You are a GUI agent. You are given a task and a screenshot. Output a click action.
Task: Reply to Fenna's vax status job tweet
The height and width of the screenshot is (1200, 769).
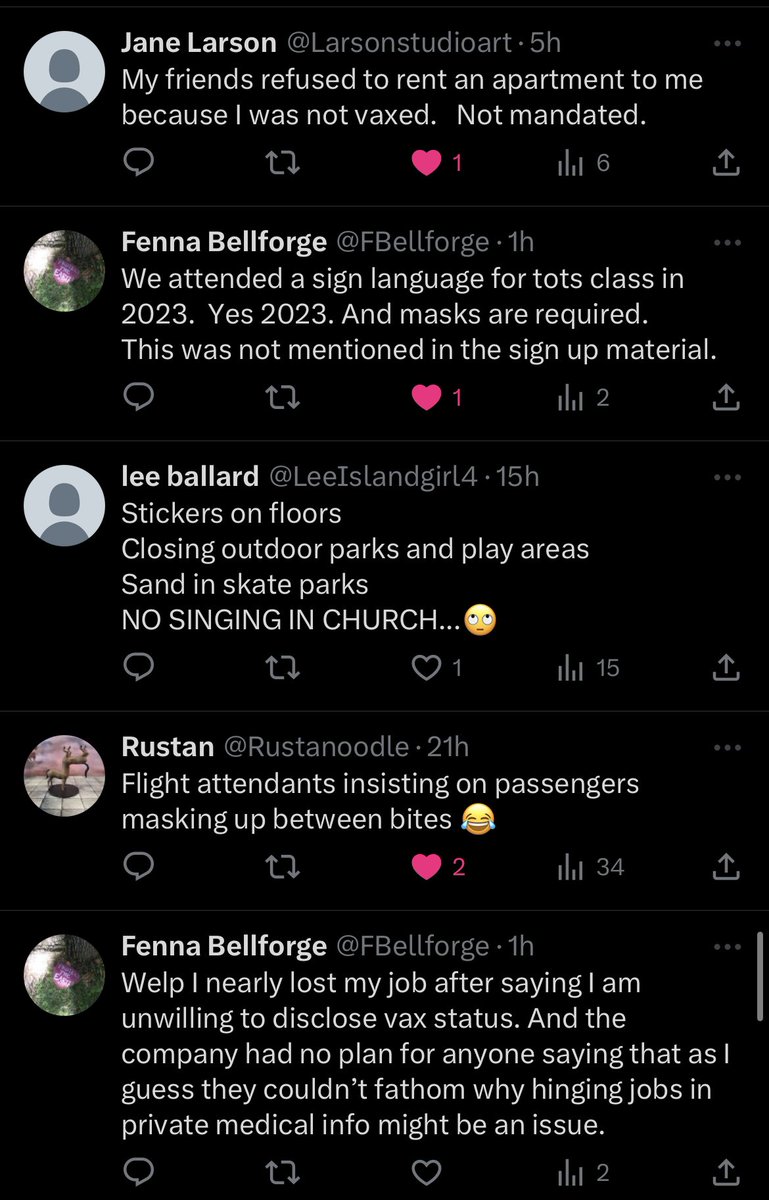[138, 1172]
